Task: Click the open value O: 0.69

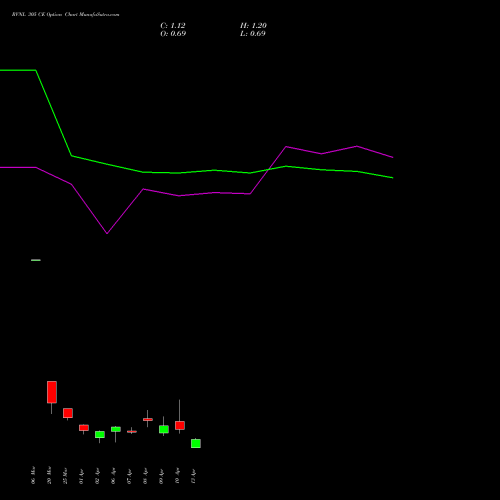Action: pos(173,34)
